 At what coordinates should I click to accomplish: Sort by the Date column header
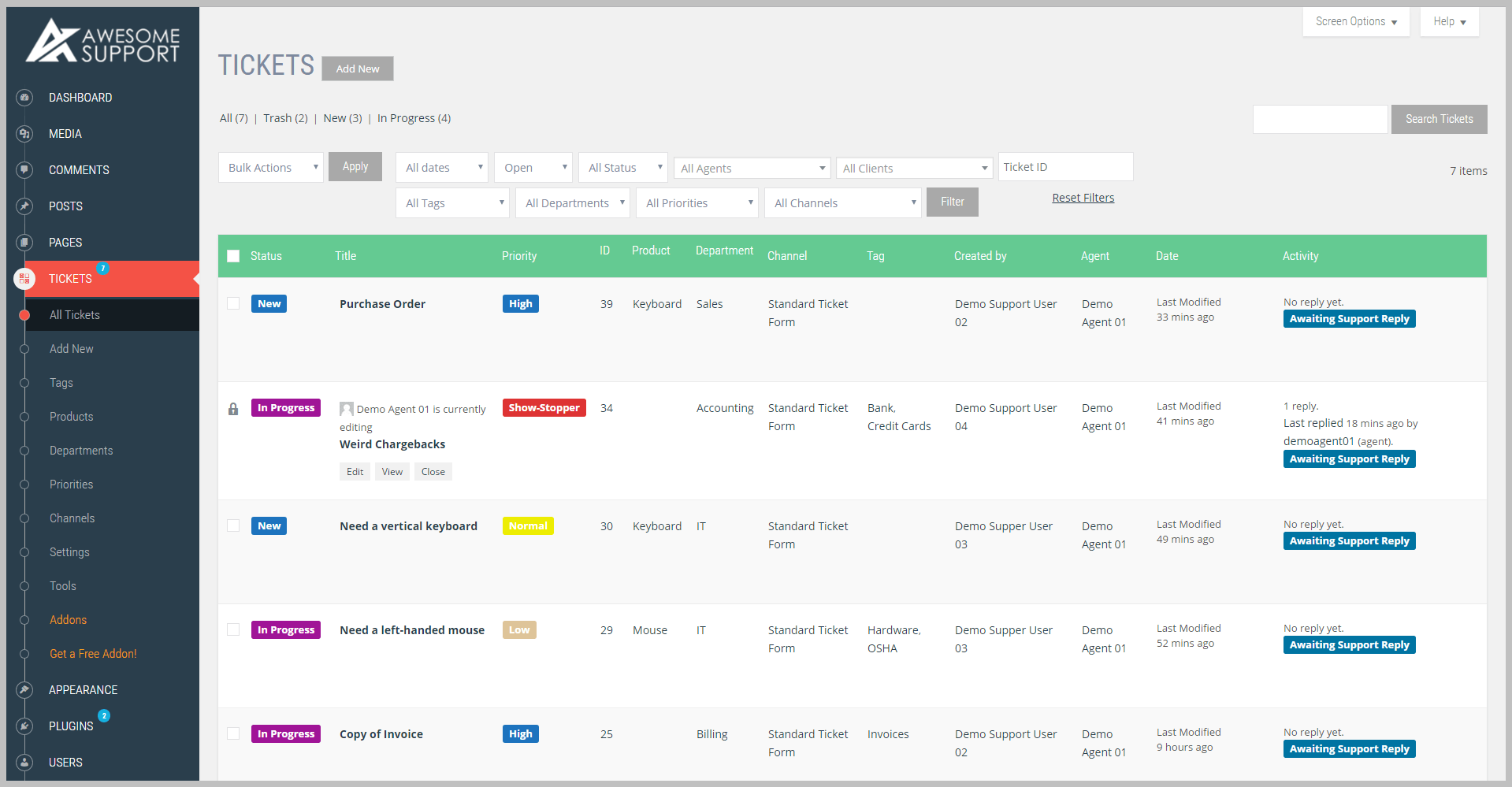click(1167, 256)
